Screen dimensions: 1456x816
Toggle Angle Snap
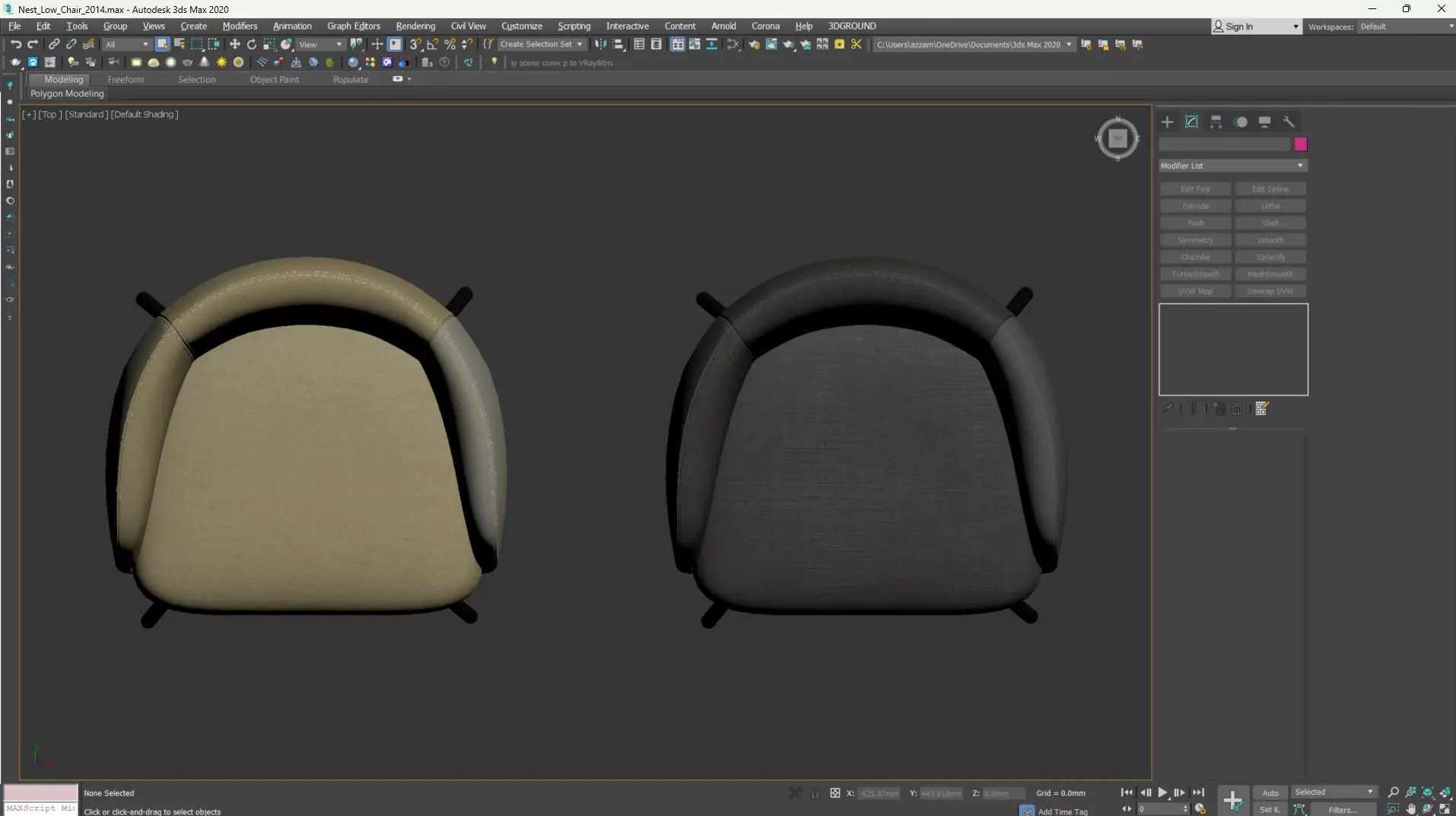(x=433, y=44)
